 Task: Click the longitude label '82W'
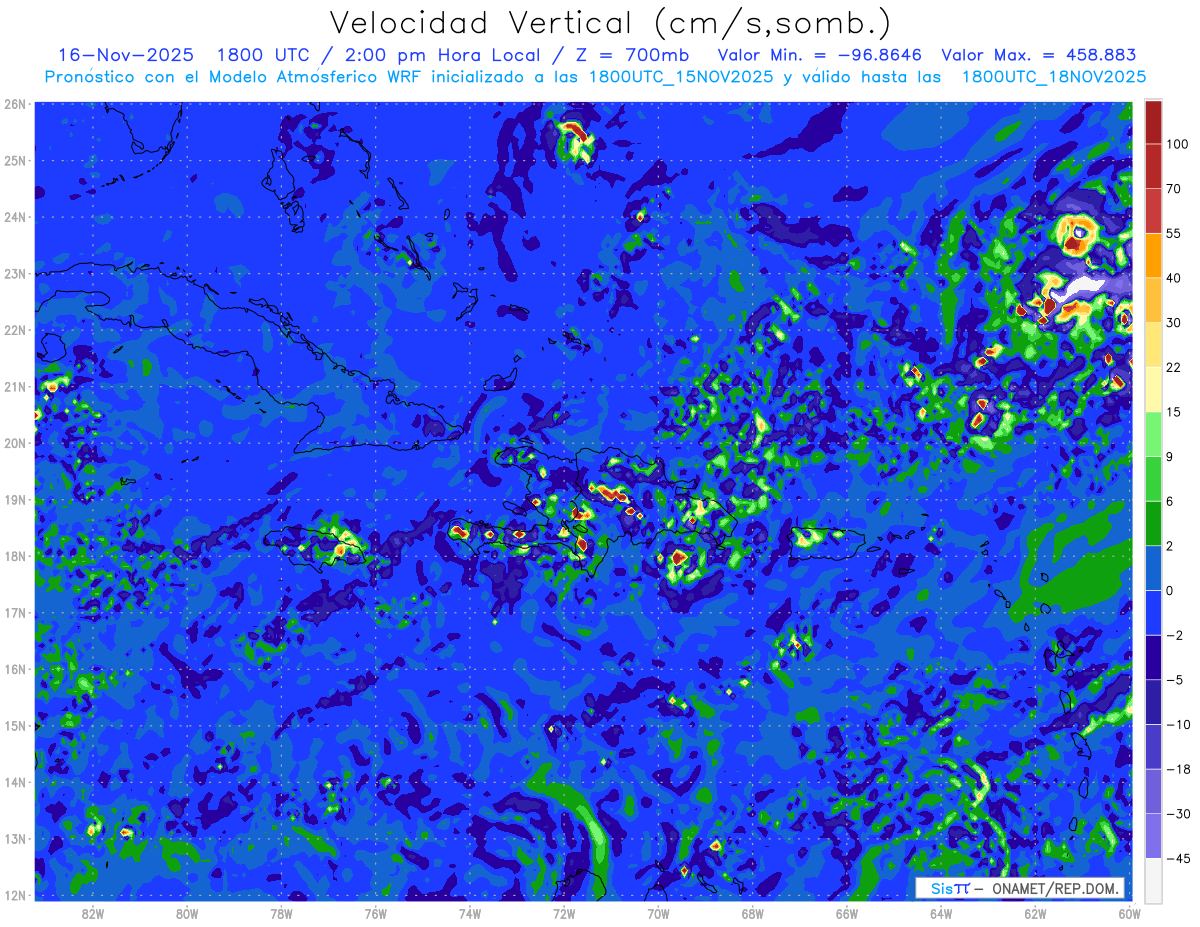point(94,913)
